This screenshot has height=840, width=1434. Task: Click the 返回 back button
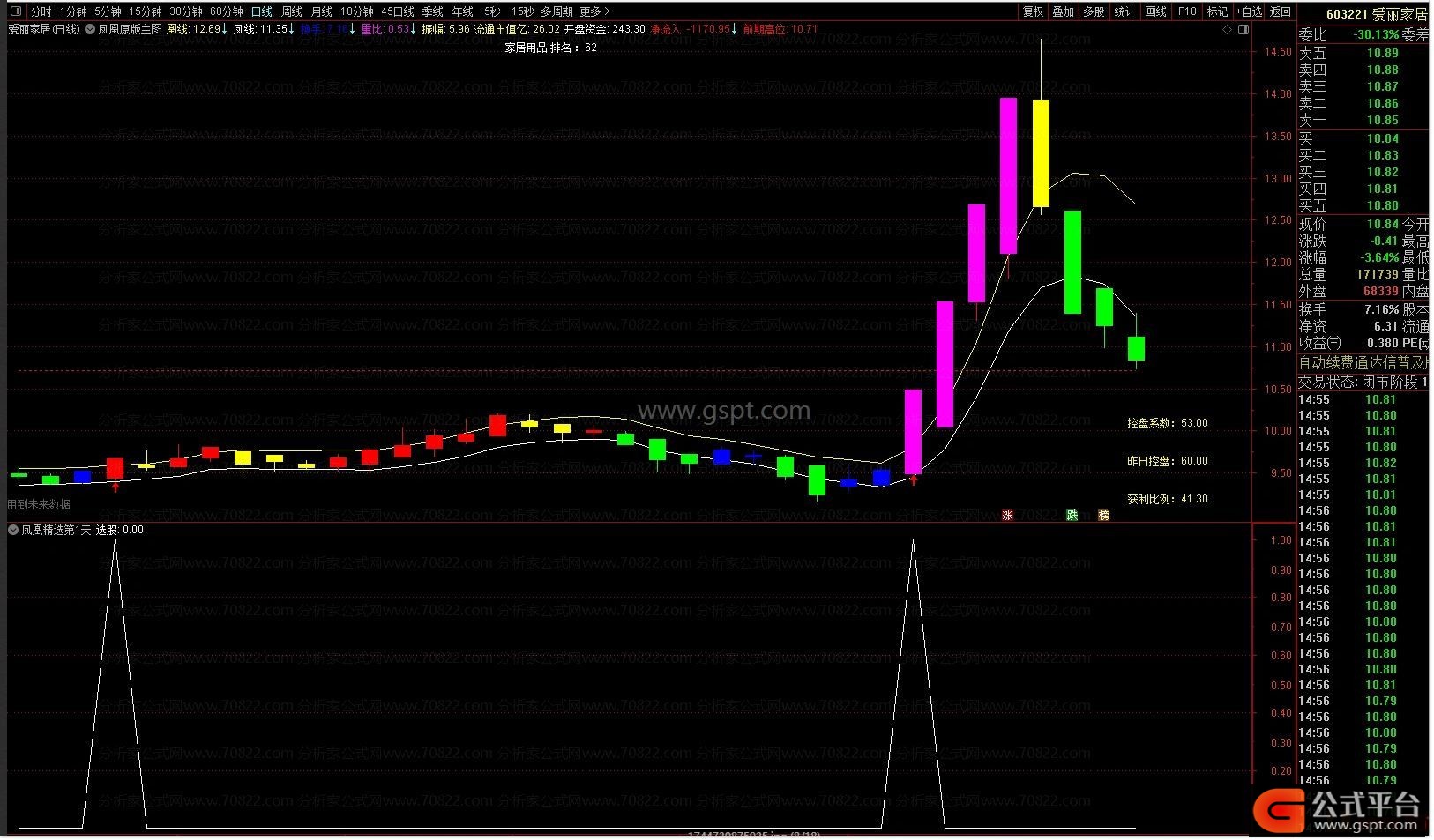[1280, 11]
